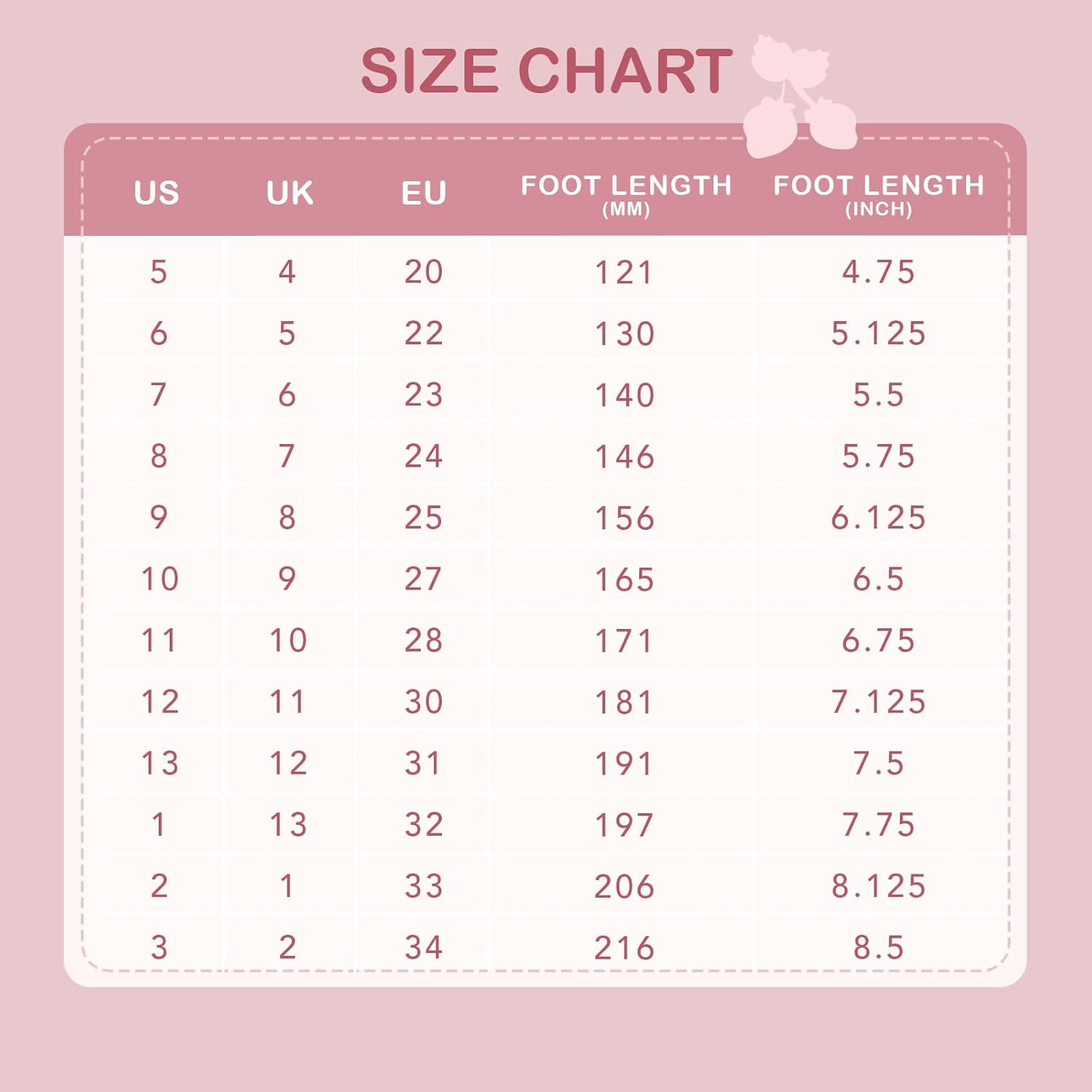Click US size 10 cell
Screen dimensions: 1092x1092
click(x=159, y=579)
